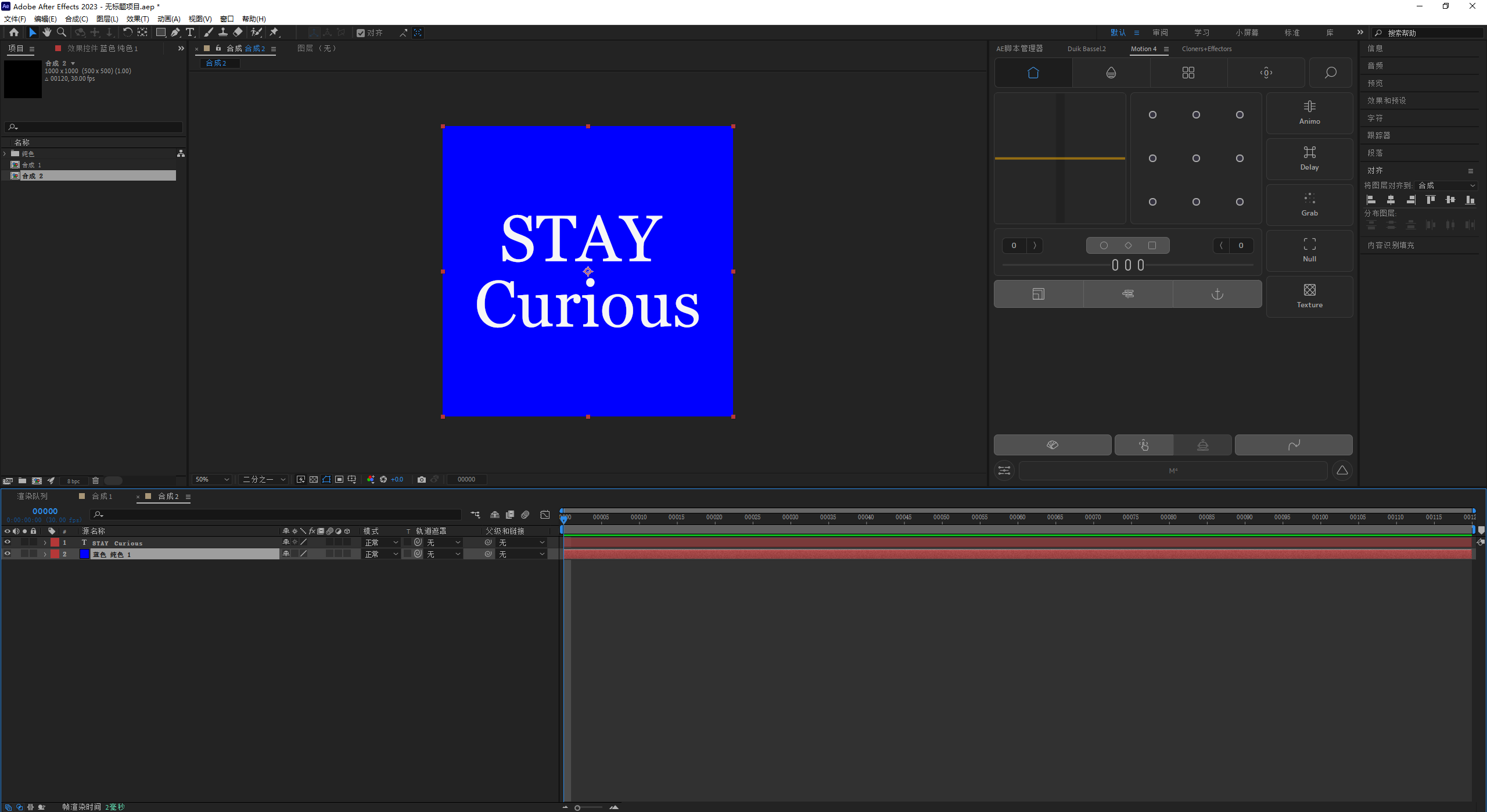Take snapshot with the camera icon
The height and width of the screenshot is (812, 1487).
coord(422,479)
